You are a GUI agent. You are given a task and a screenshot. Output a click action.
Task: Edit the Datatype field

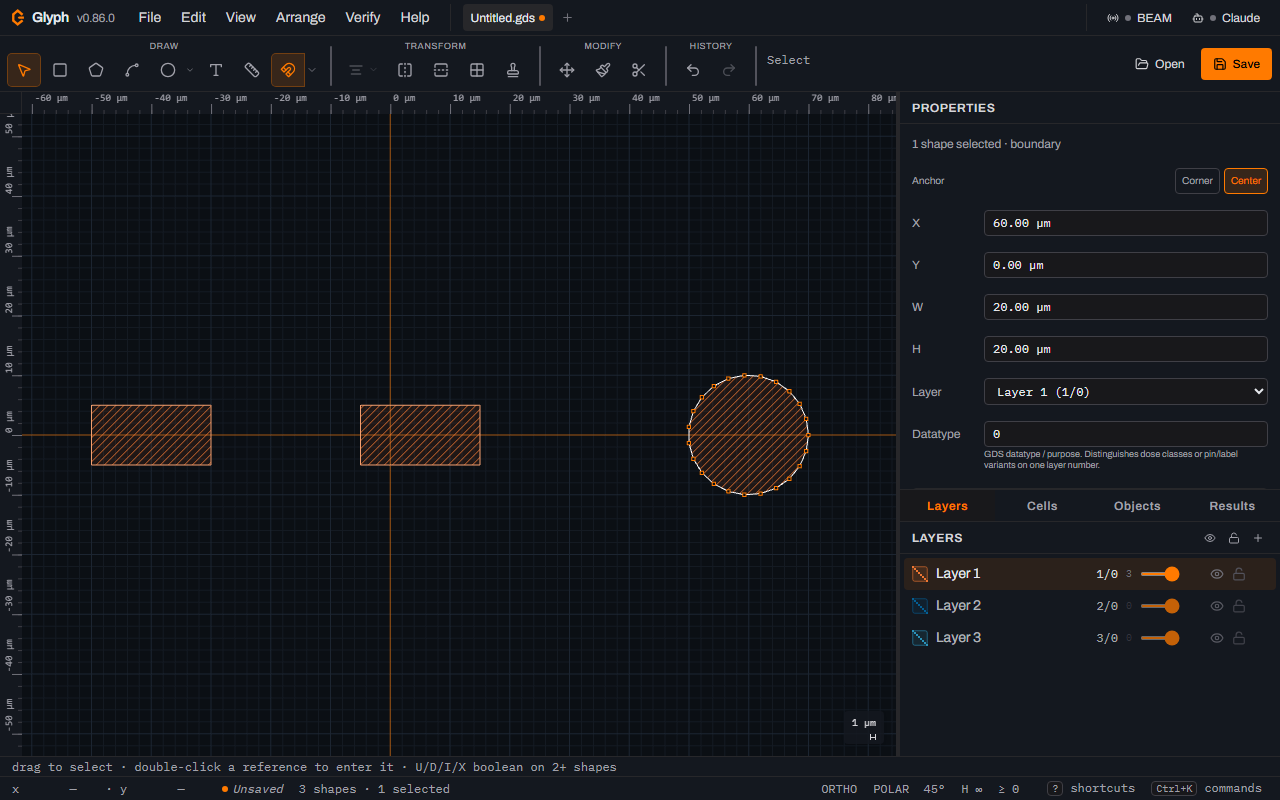[1126, 434]
